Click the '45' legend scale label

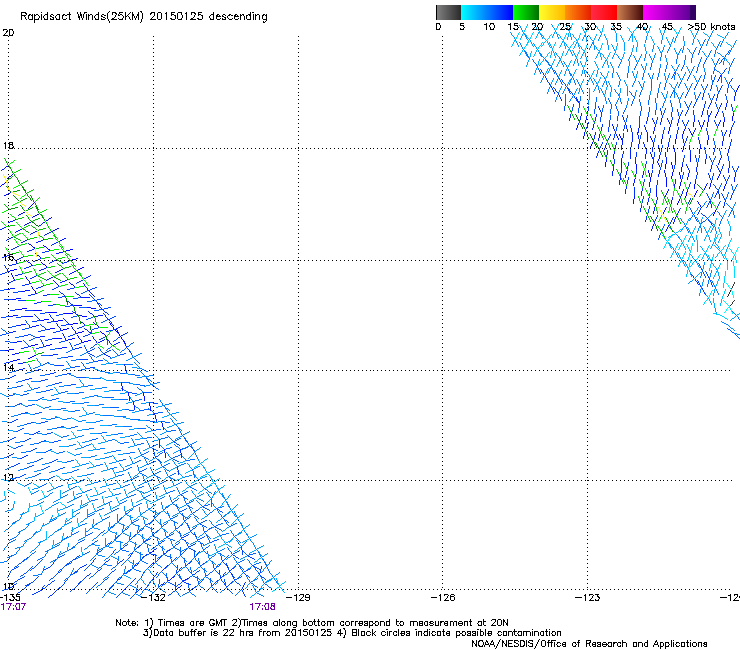tap(667, 27)
